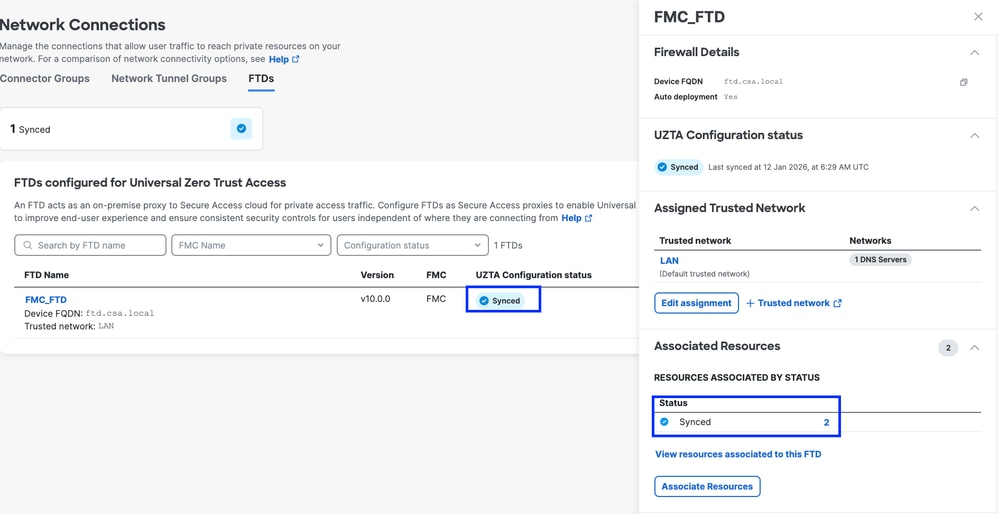The width and height of the screenshot is (998, 514).
Task: Click Synced badge under UZTA Configuration status panel
Action: click(678, 167)
